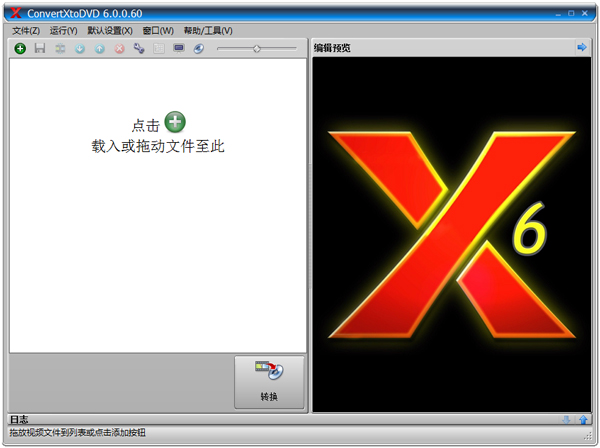Click the green add file toolbar icon

[20, 49]
